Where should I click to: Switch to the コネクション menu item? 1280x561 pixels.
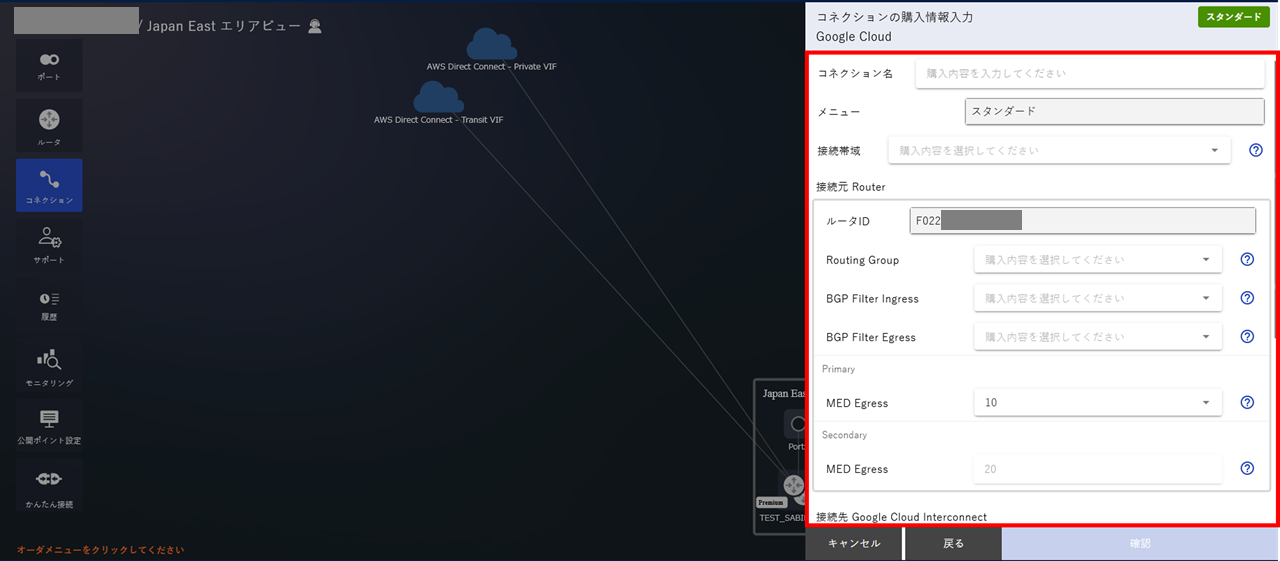(49, 186)
